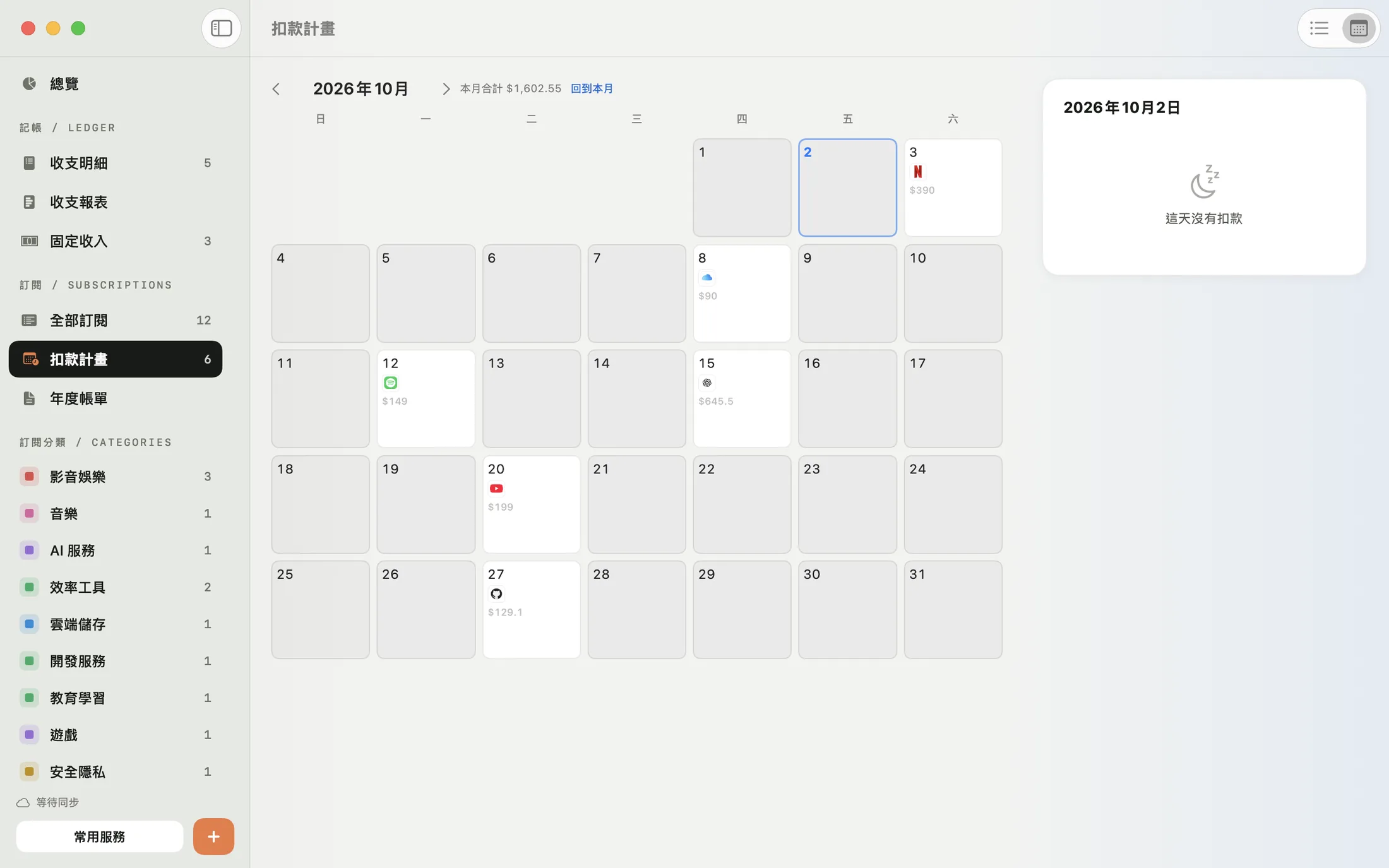Click the sleeping moon no-charges icon

[1205, 182]
